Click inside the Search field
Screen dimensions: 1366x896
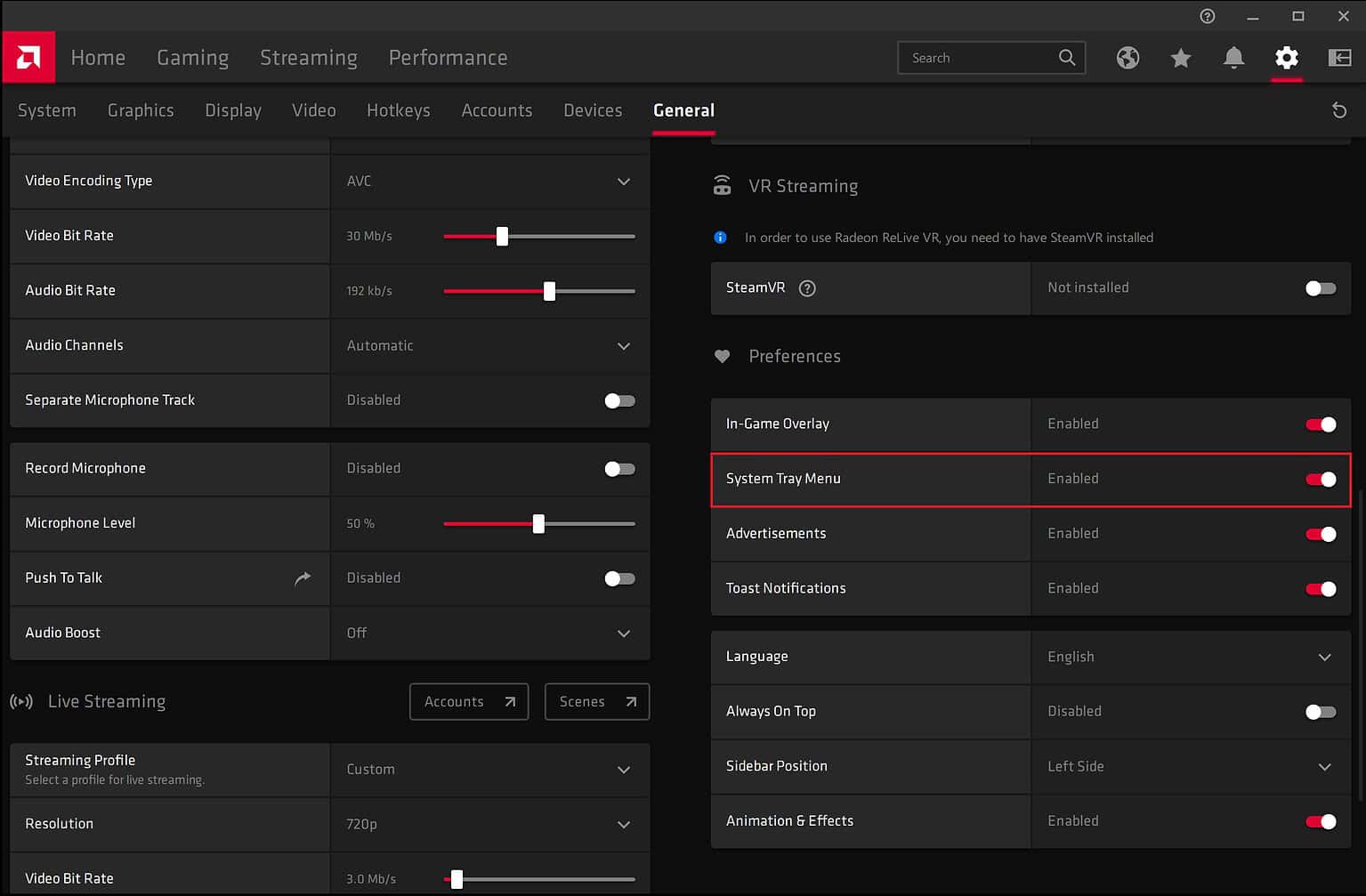coord(979,57)
